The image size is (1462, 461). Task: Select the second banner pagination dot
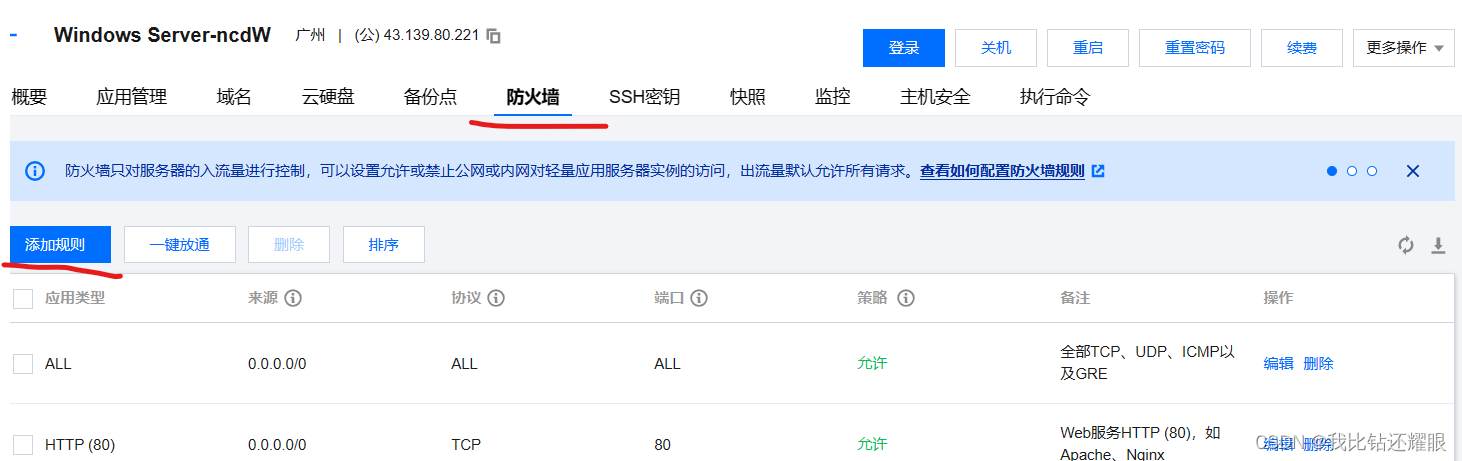tap(1352, 171)
